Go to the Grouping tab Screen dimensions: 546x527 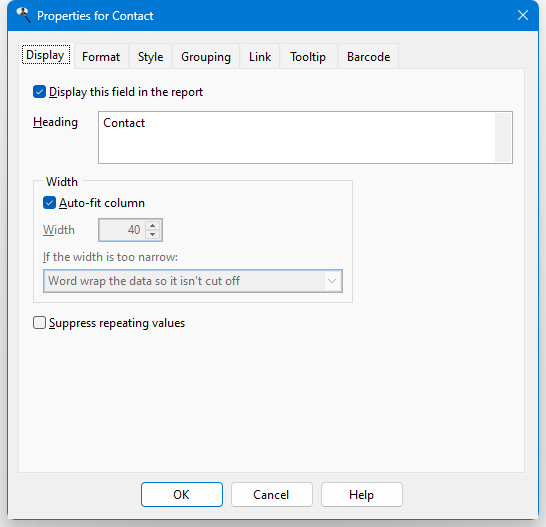click(x=206, y=56)
